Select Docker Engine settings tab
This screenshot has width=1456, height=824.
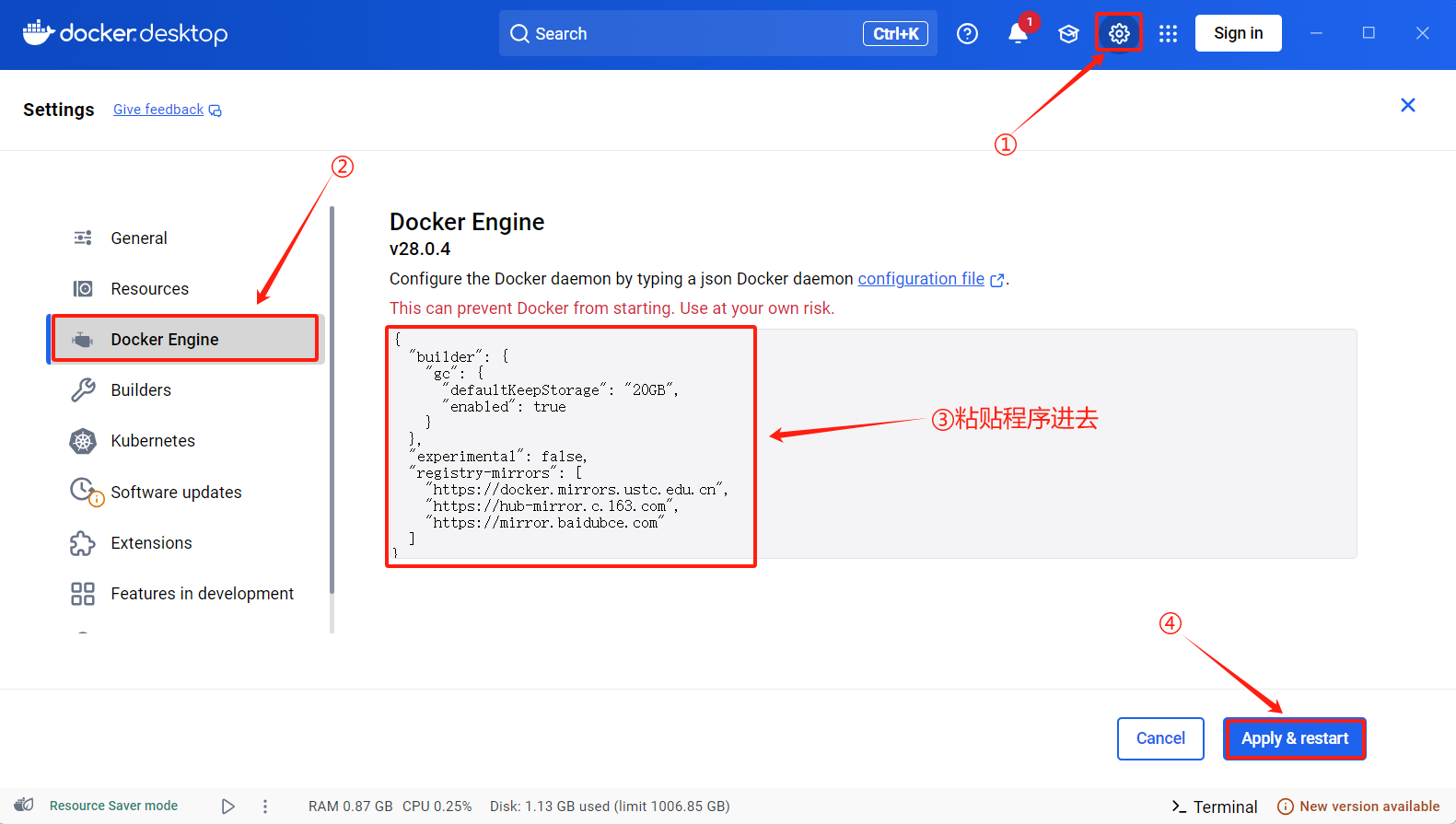pos(187,339)
